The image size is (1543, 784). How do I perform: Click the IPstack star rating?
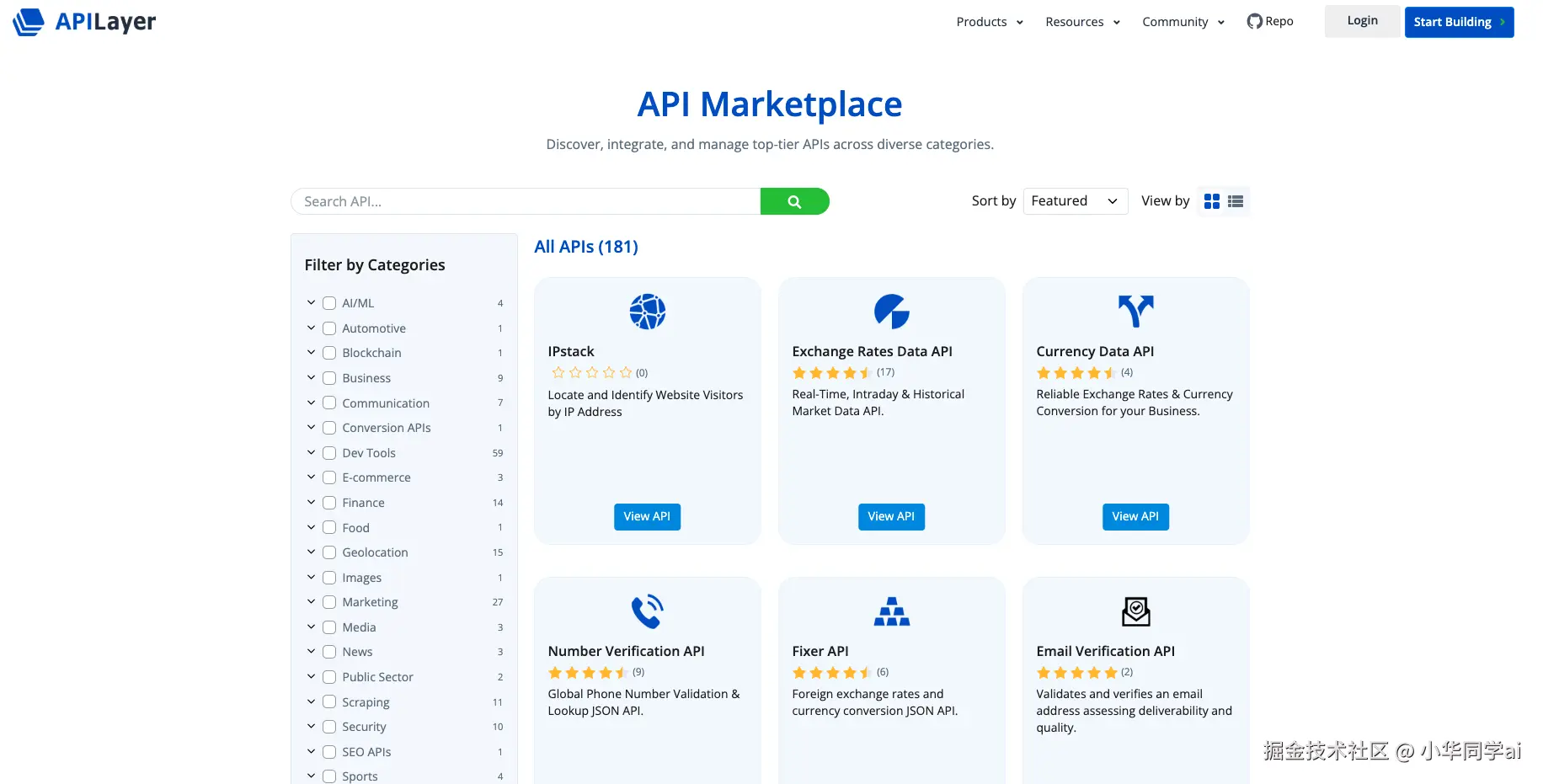pyautogui.click(x=591, y=372)
